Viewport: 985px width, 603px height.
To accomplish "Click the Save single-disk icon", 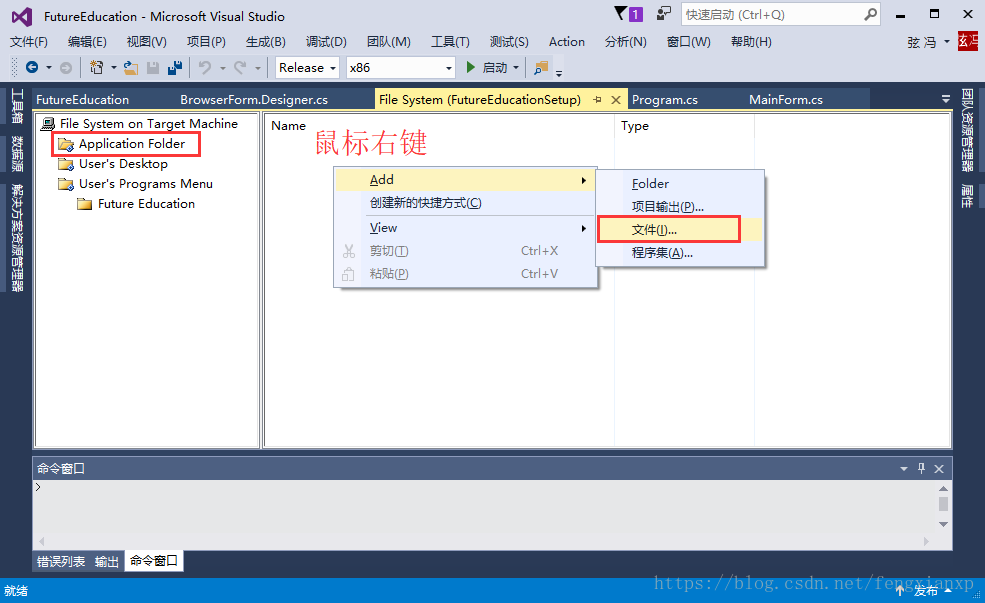I will pyautogui.click(x=153, y=67).
